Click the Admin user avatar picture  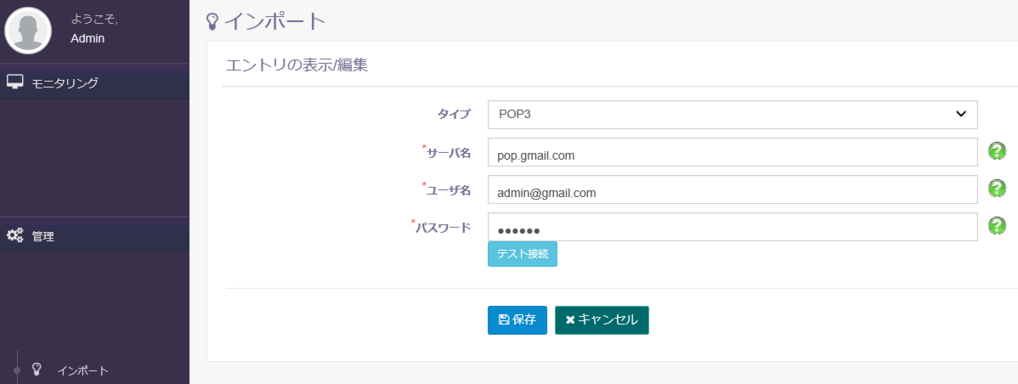(x=28, y=31)
